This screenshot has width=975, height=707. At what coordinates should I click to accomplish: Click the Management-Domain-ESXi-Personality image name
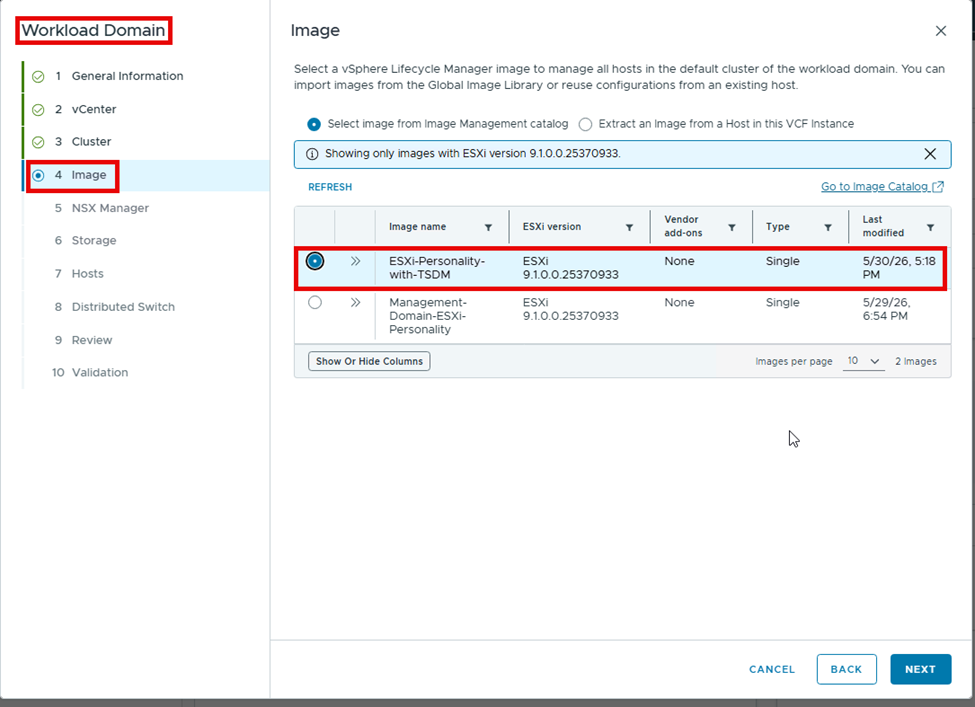(428, 316)
